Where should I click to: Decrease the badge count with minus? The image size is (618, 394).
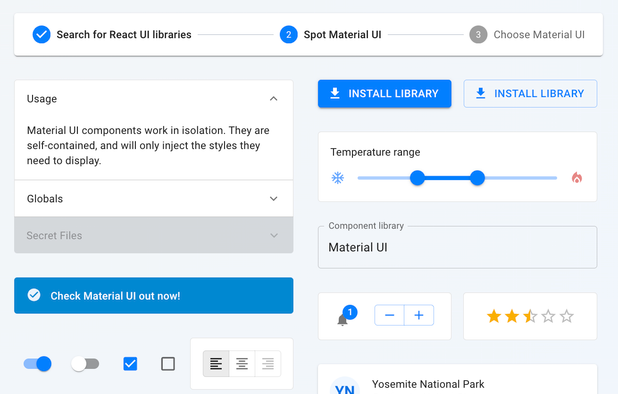point(389,315)
